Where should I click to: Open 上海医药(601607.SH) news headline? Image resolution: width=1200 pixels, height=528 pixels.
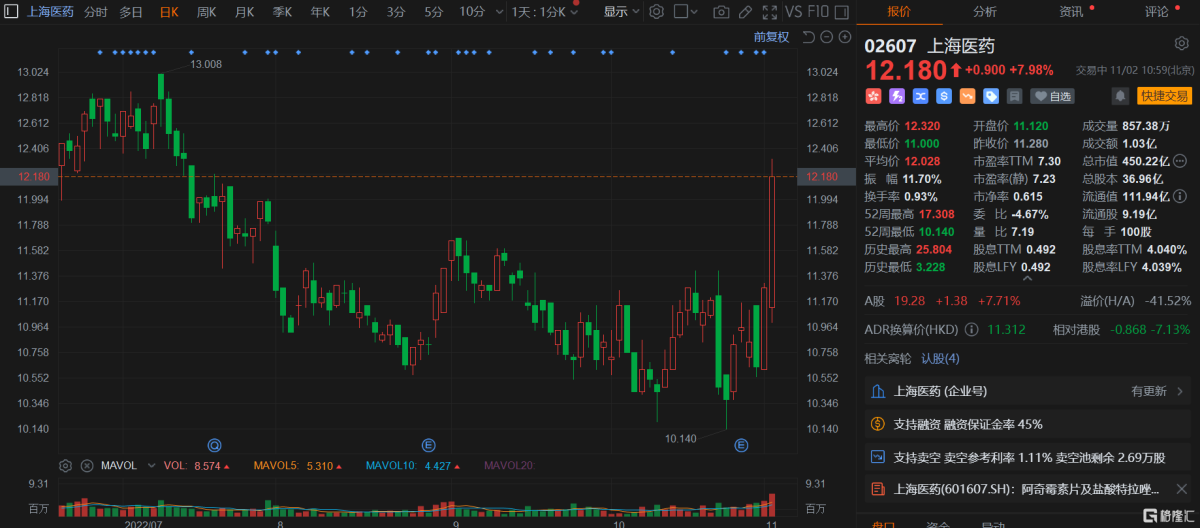[1029, 490]
